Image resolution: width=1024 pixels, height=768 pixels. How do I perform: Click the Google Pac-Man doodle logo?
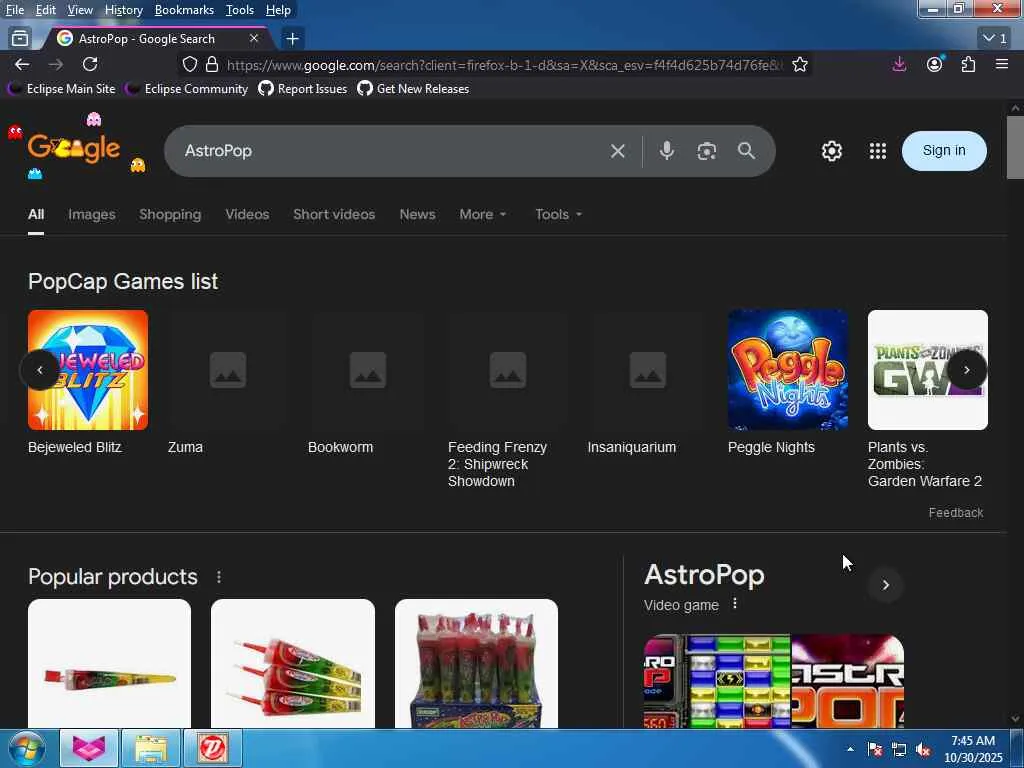coord(74,148)
